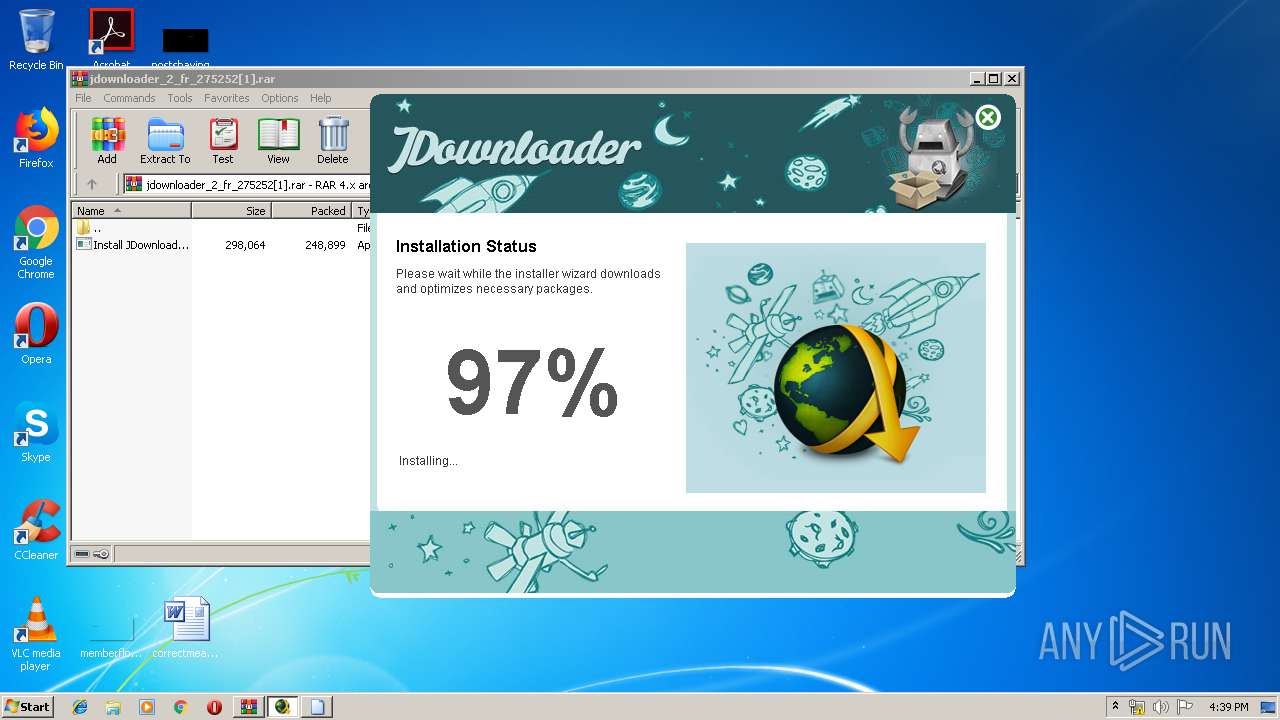Screen dimensions: 1280x720
Task: Open the memberflo... desktop file
Action: click(x=111, y=634)
